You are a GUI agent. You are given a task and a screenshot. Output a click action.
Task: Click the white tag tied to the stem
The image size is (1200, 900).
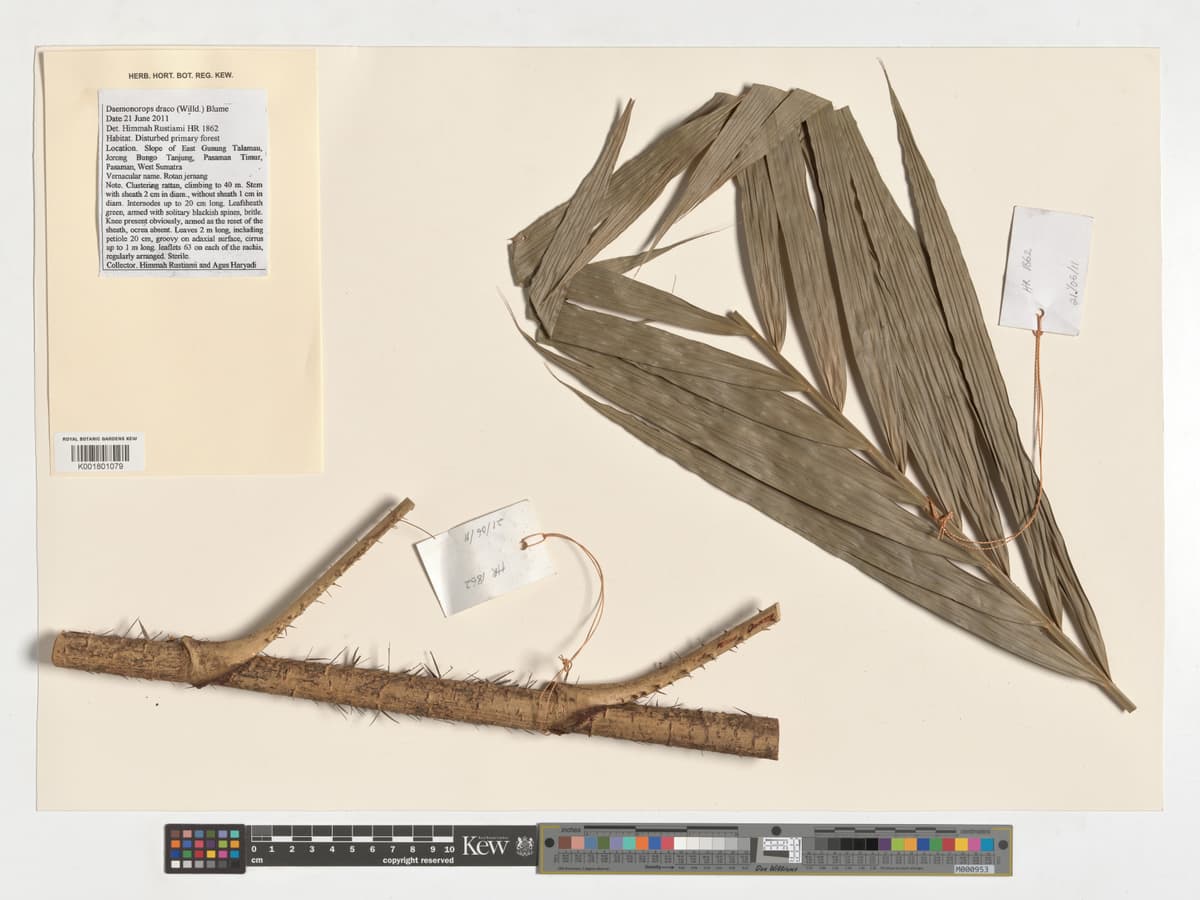[485, 557]
